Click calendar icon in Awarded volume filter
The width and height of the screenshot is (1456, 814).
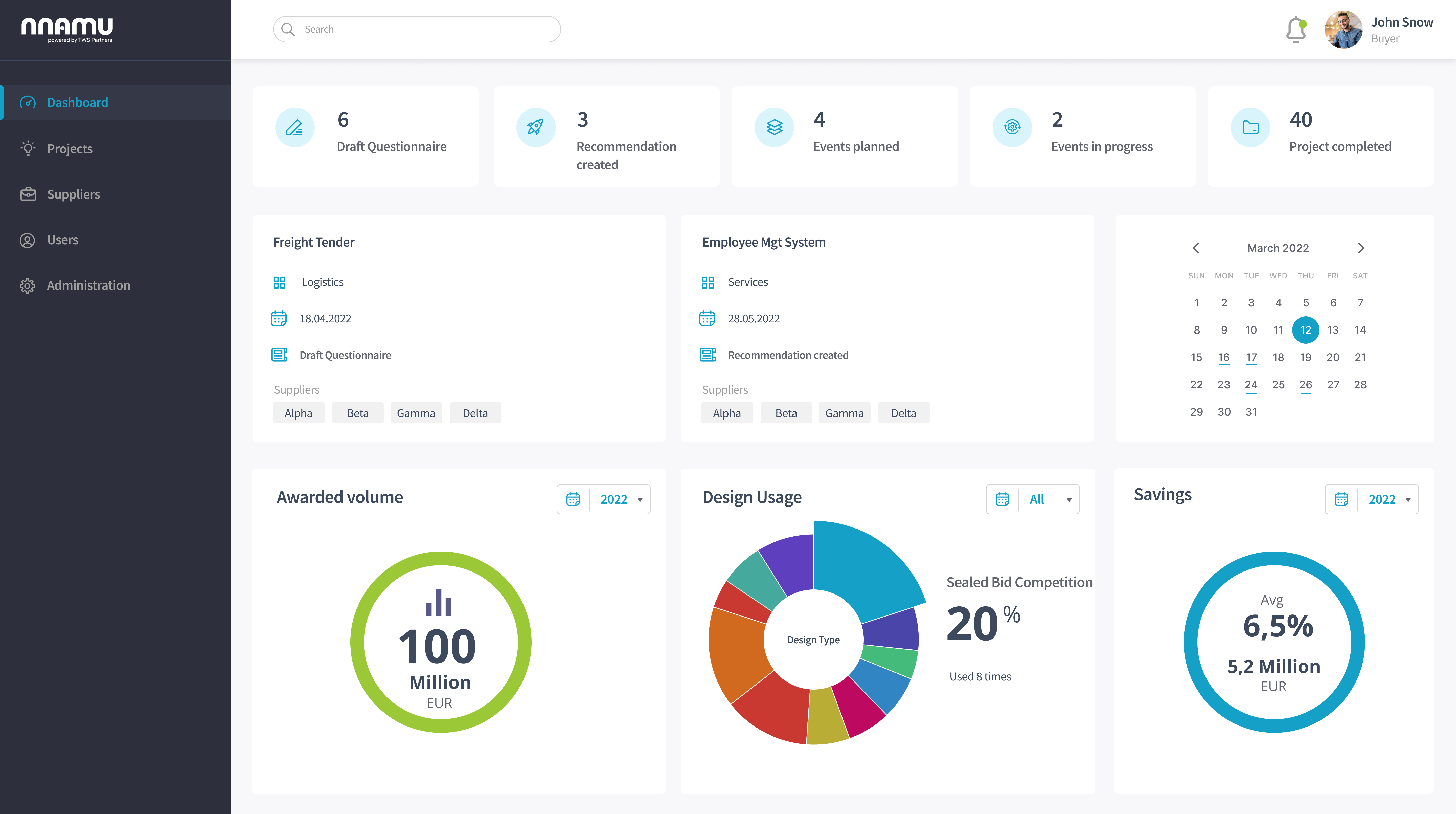573,499
